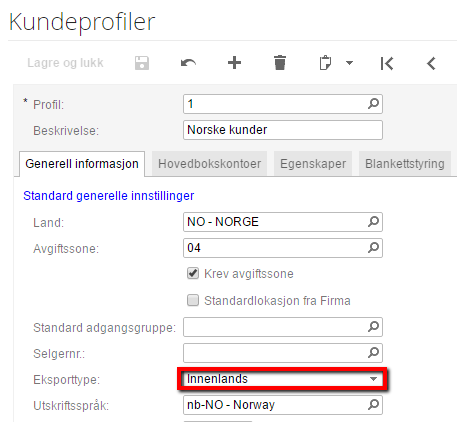Click the save disk icon
Image resolution: width=457 pixels, height=422 pixels.
coord(142,63)
